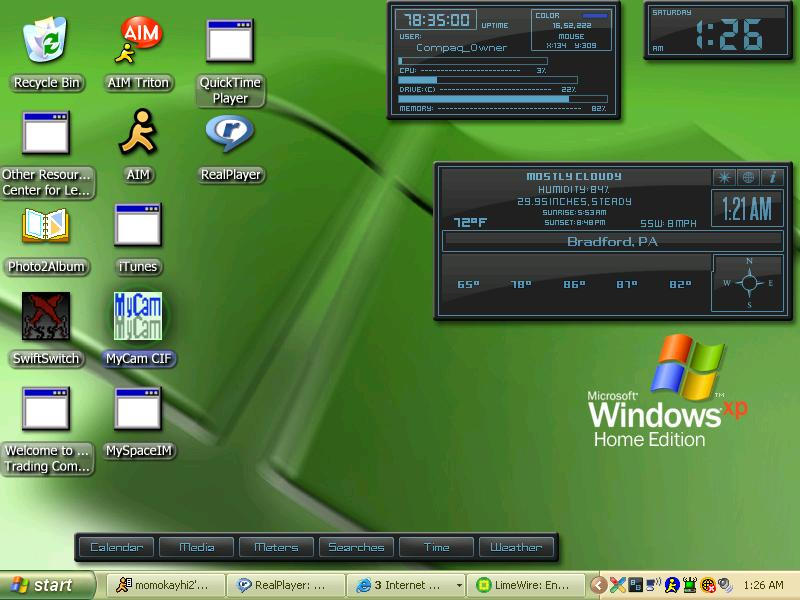Click the 1:21 AM weather update time
The height and width of the screenshot is (600, 800).
click(747, 209)
